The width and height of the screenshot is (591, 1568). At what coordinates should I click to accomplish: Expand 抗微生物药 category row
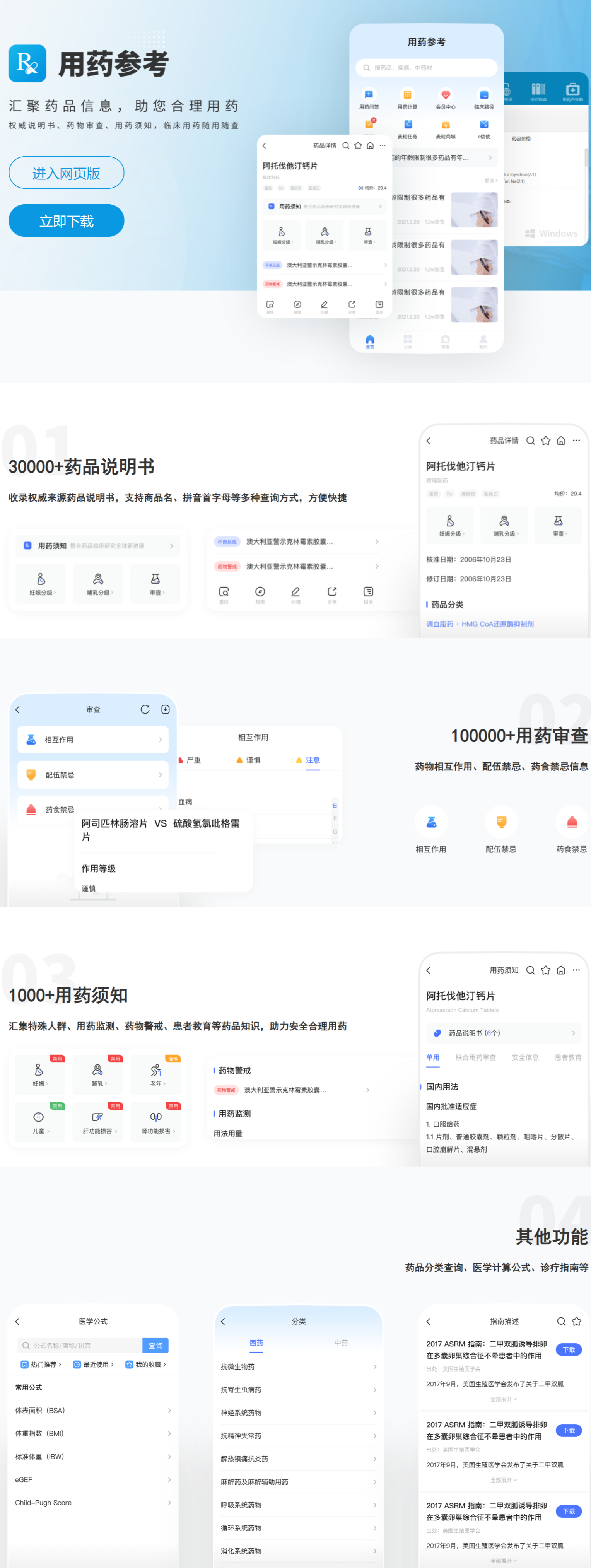(x=298, y=1366)
